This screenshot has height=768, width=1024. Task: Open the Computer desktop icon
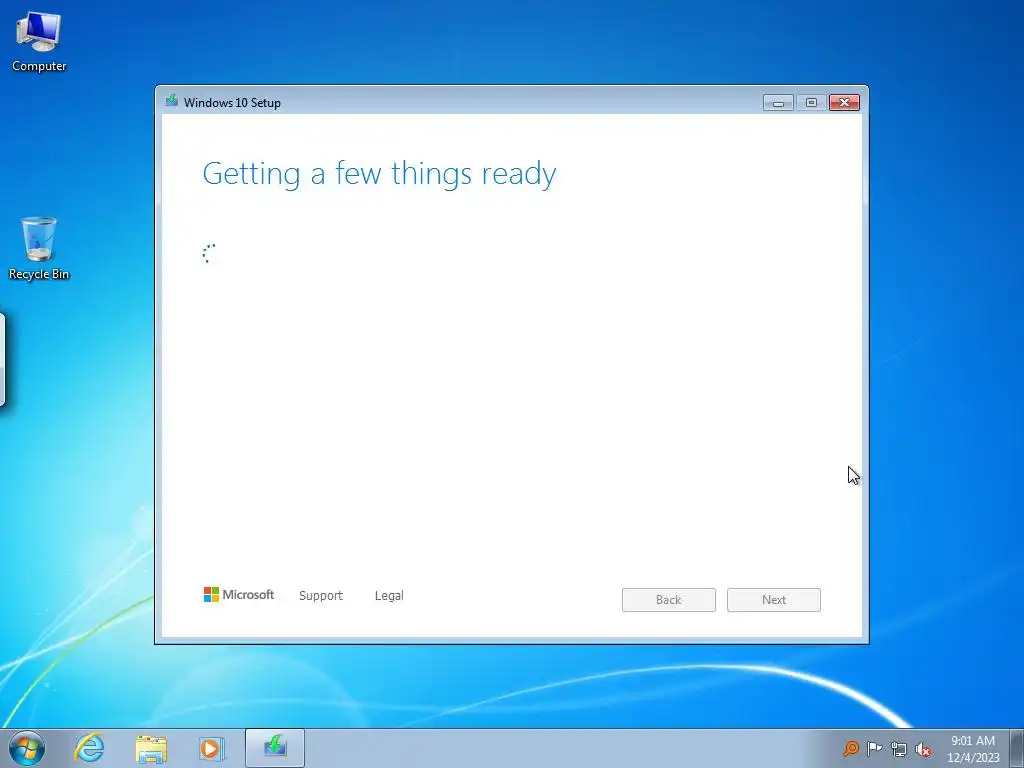pyautogui.click(x=39, y=42)
